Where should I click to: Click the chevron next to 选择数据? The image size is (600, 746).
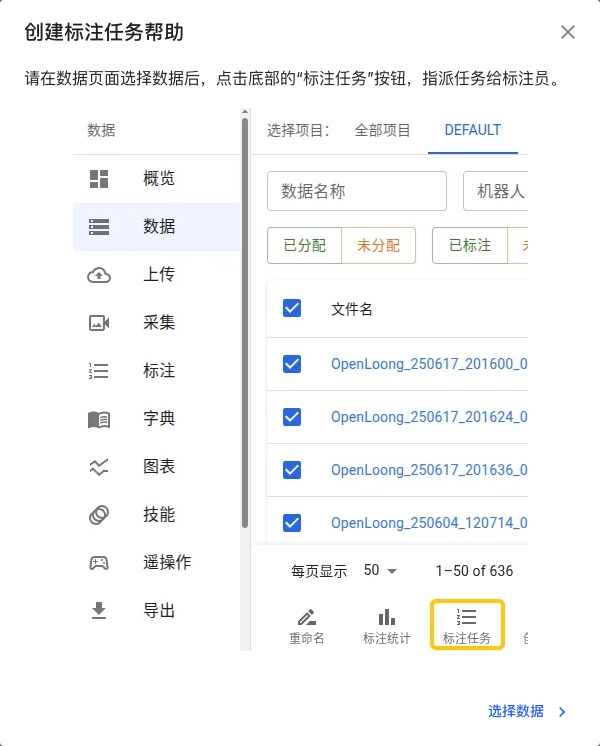562,712
